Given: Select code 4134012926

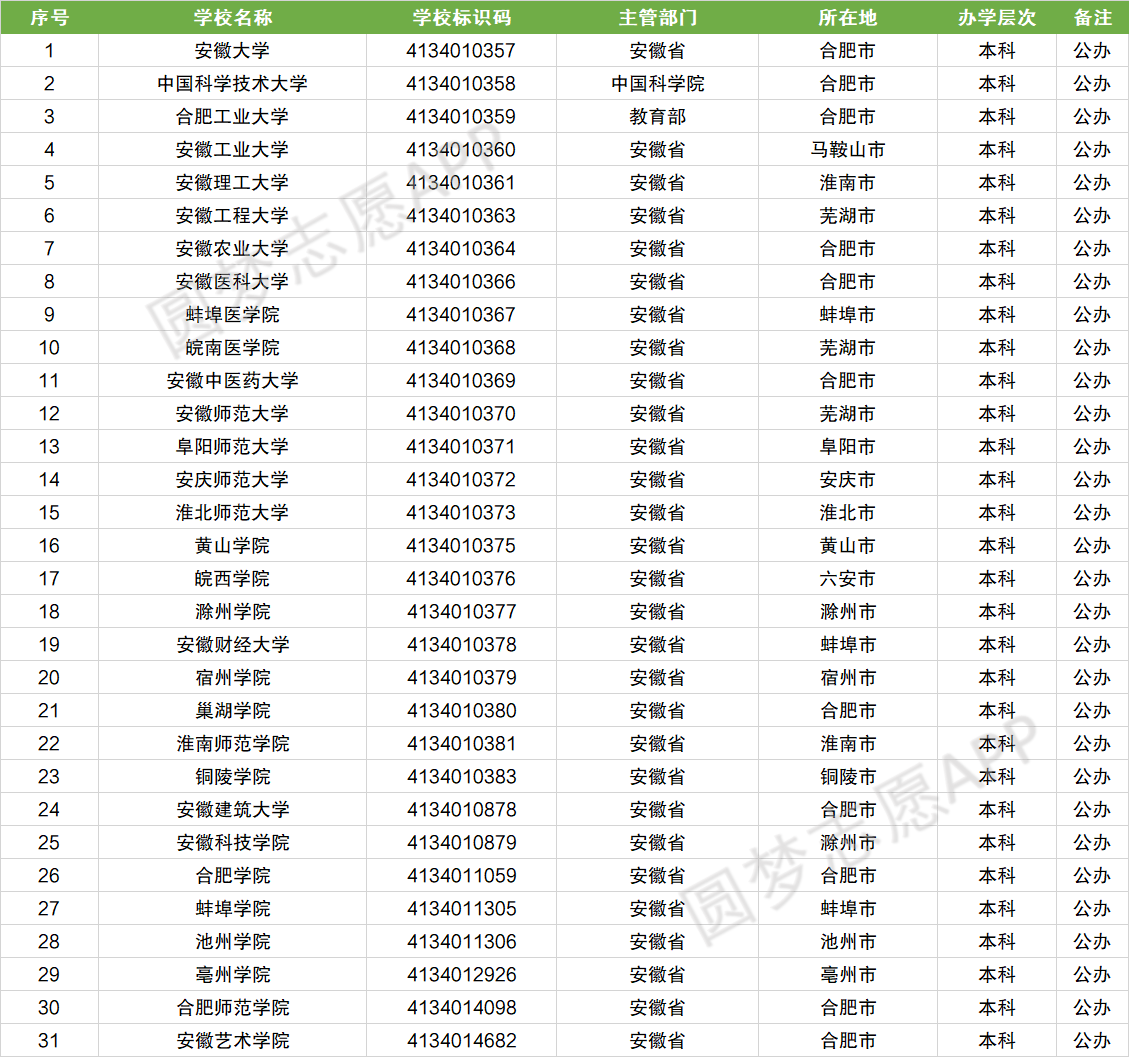Looking at the screenshot, I should point(462,975).
